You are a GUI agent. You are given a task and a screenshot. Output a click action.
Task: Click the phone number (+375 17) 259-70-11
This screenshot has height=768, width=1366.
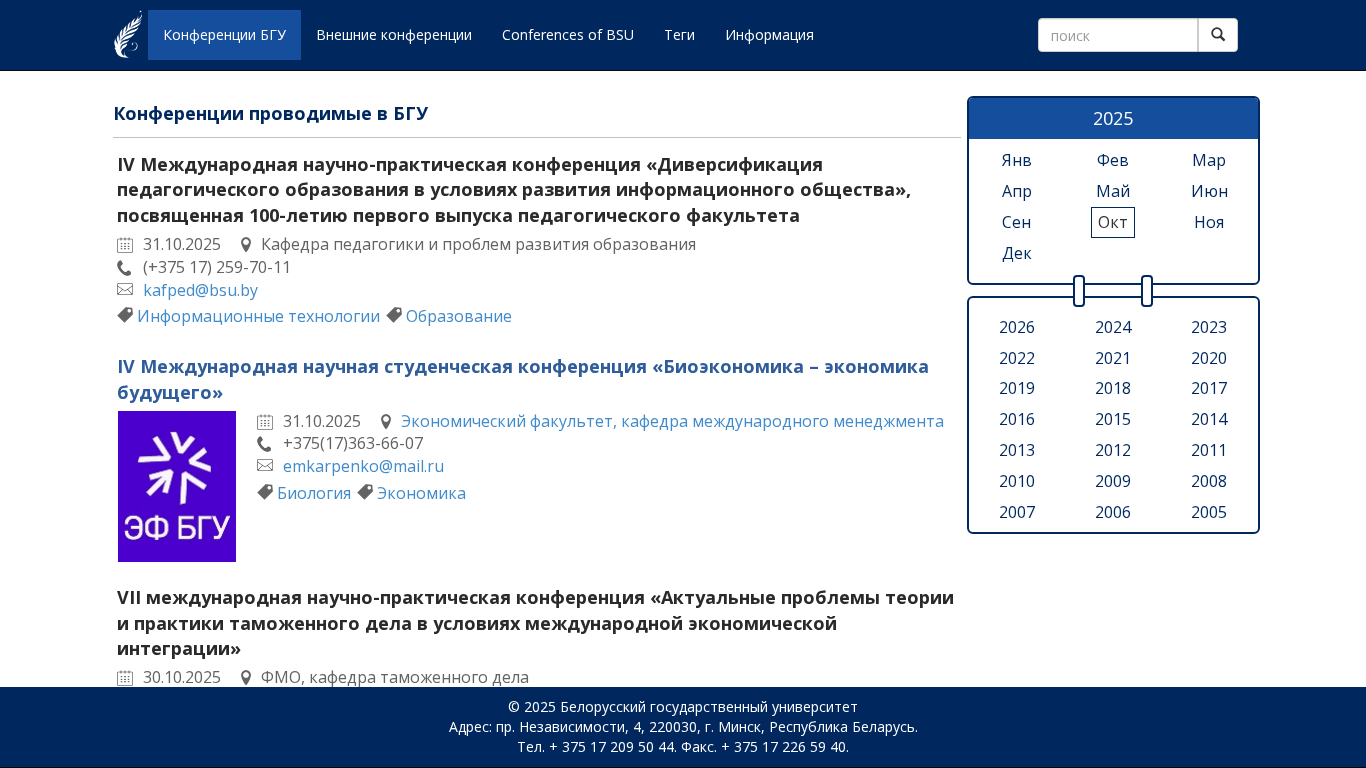click(x=217, y=267)
